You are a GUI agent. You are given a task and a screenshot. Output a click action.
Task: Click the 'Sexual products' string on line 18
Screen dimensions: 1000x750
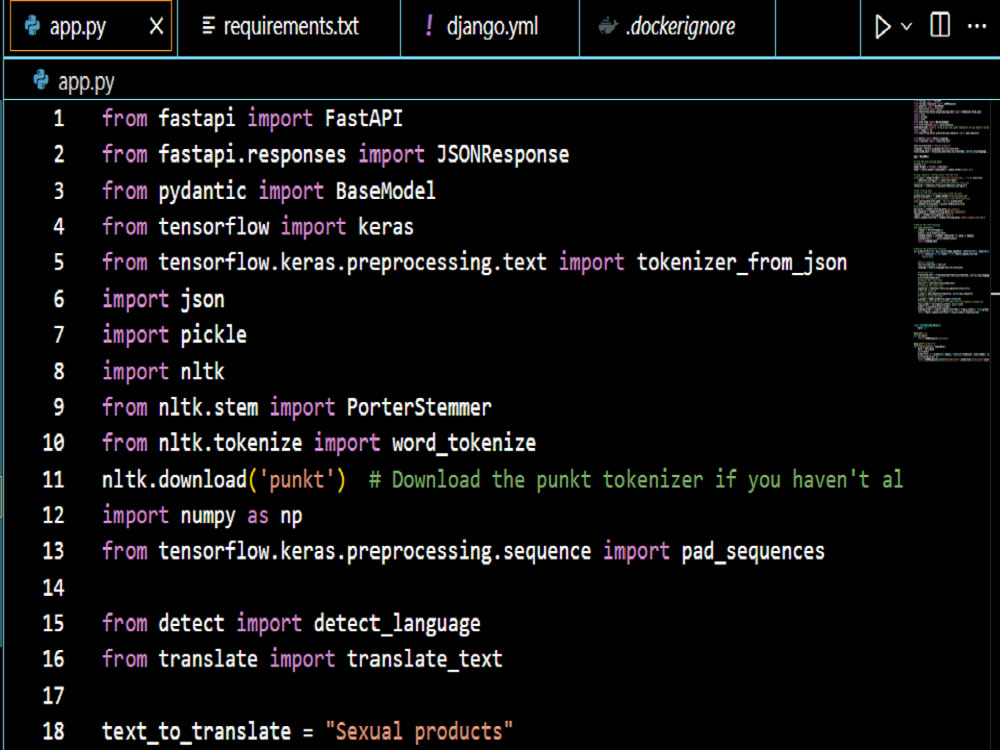(420, 731)
